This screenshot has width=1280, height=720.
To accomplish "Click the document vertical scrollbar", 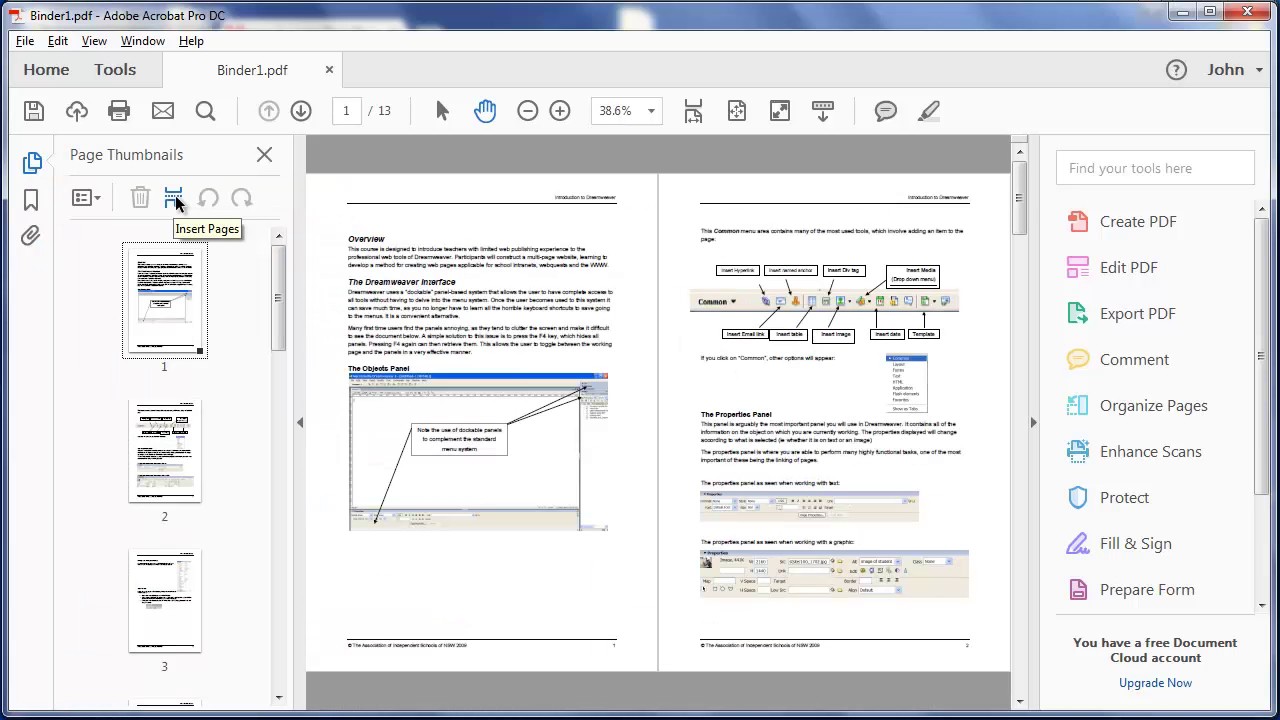I will (x=1019, y=198).
